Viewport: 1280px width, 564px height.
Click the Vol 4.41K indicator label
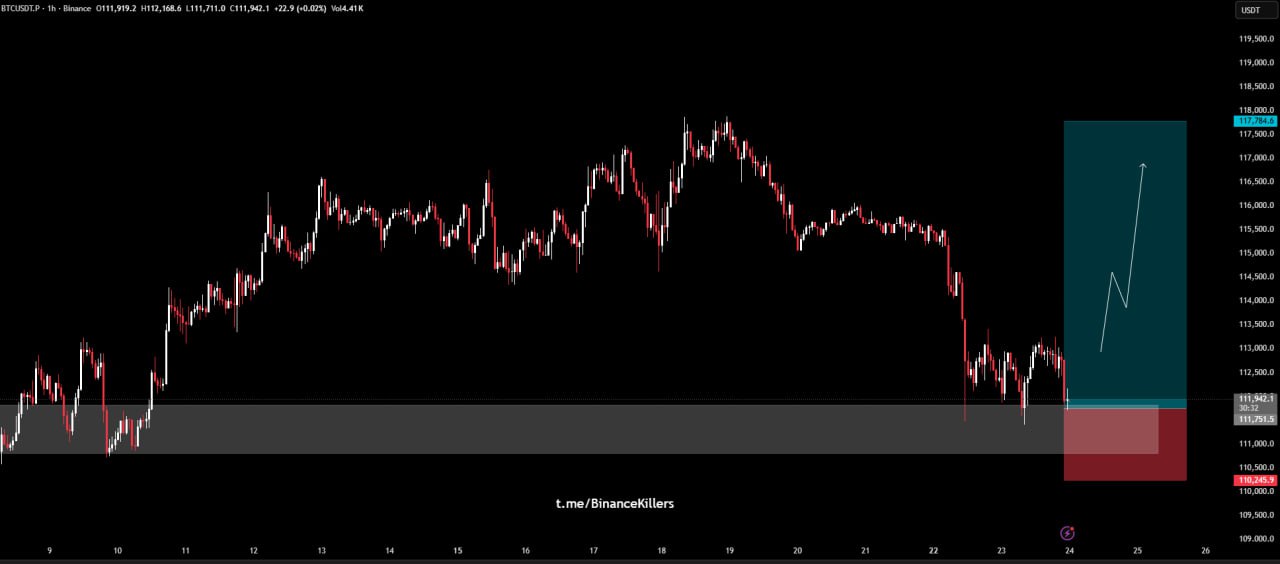coord(347,8)
